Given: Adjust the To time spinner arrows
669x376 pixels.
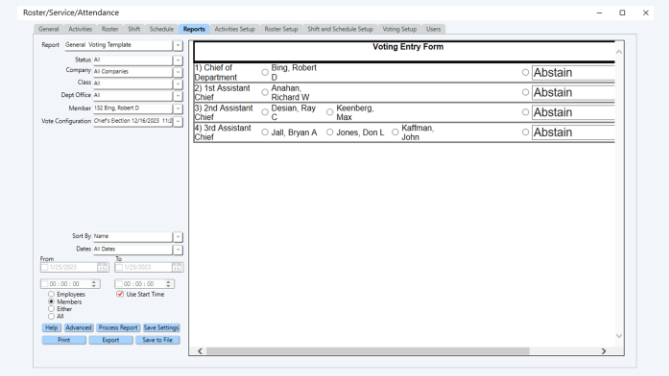Looking at the screenshot, I should (x=169, y=284).
